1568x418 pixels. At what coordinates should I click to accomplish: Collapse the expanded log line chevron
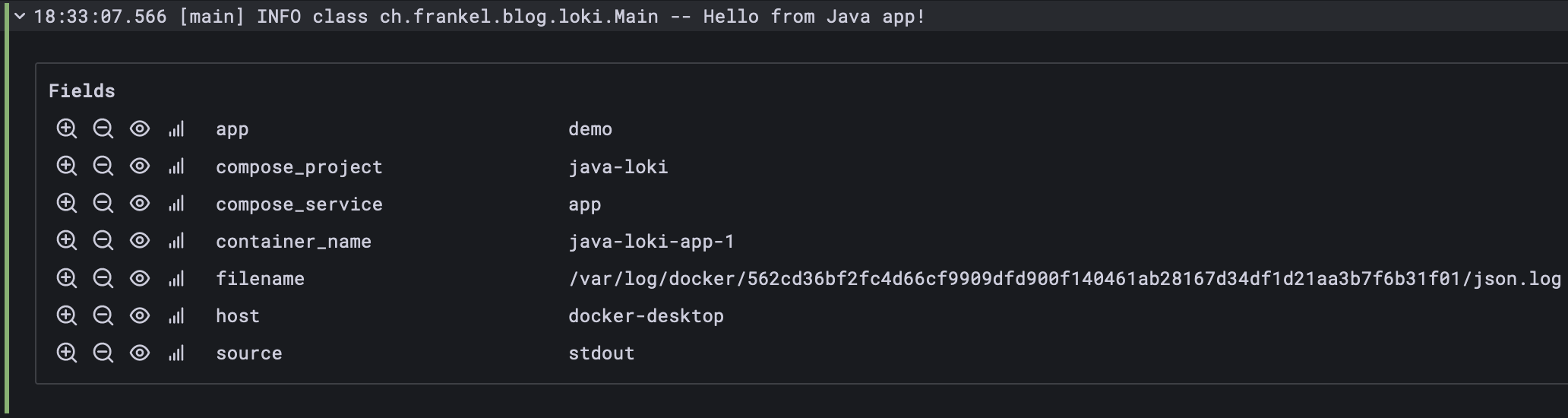pos(21,17)
